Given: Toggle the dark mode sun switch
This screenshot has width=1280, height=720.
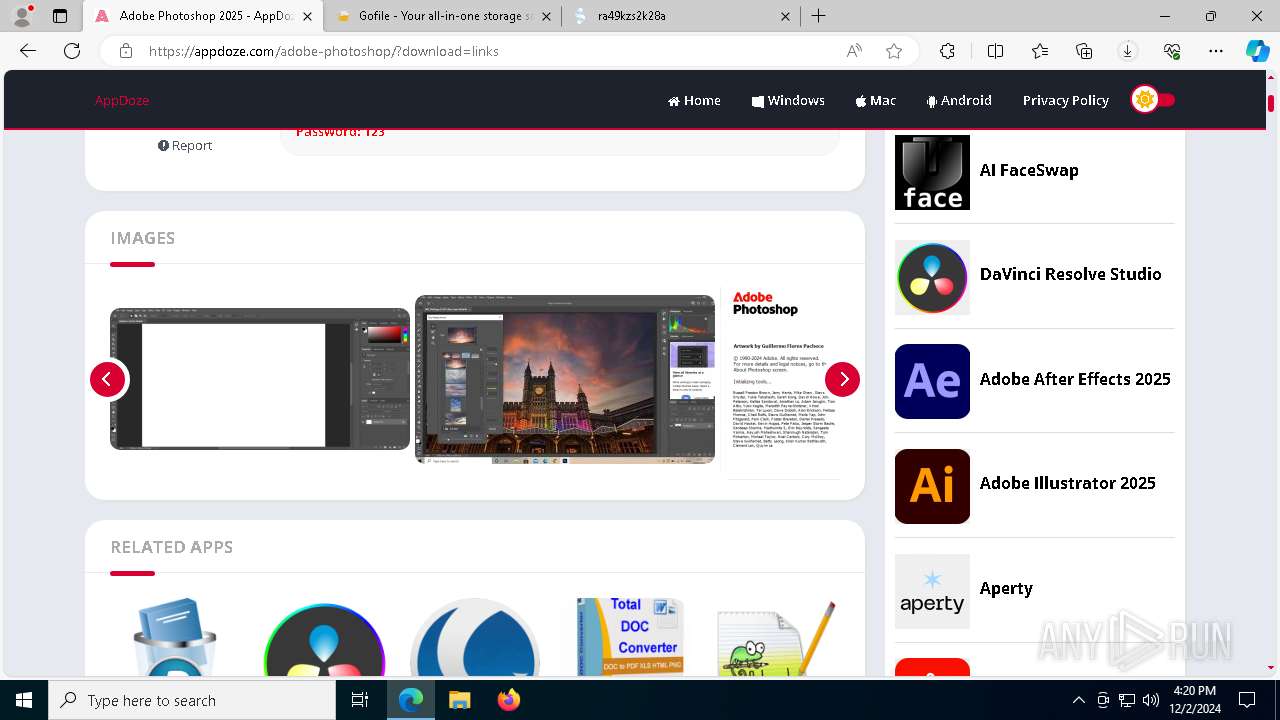Looking at the screenshot, I should [x=1153, y=100].
